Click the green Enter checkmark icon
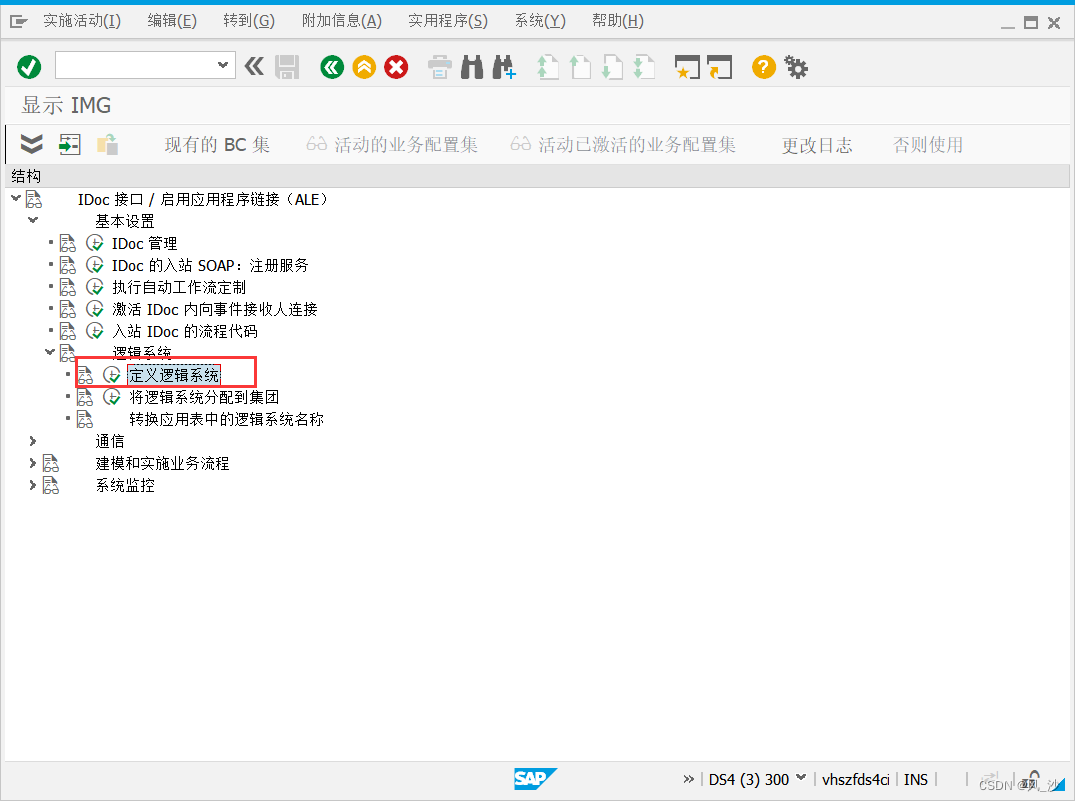This screenshot has width=1075, height=801. tap(29, 67)
